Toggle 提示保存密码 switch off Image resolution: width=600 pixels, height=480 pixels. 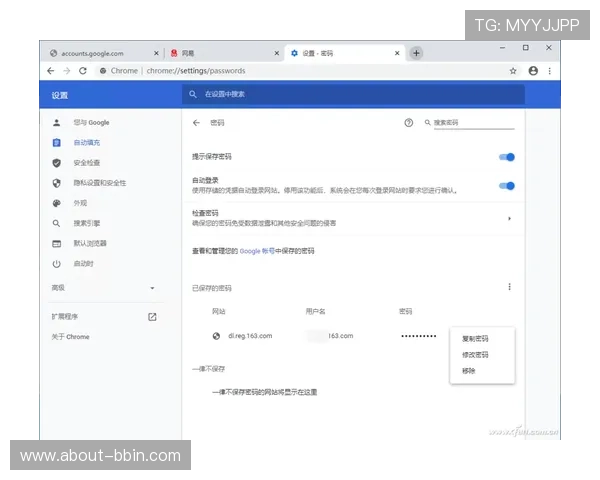(x=507, y=157)
